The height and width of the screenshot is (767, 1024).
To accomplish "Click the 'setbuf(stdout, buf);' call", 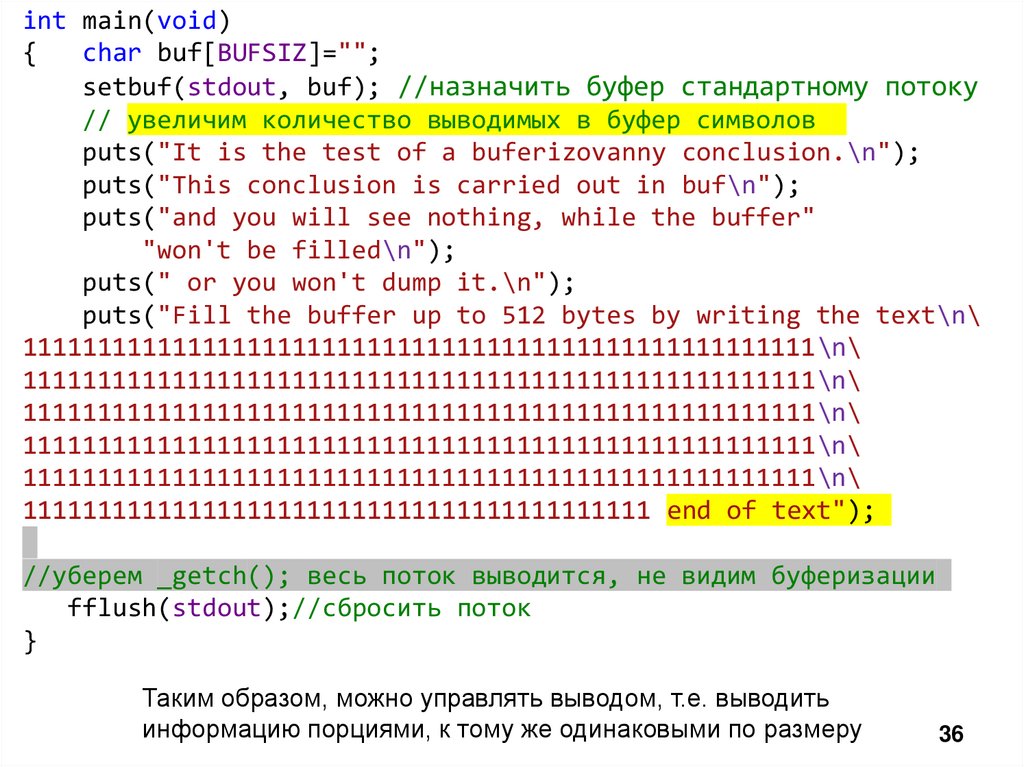I will [231, 87].
